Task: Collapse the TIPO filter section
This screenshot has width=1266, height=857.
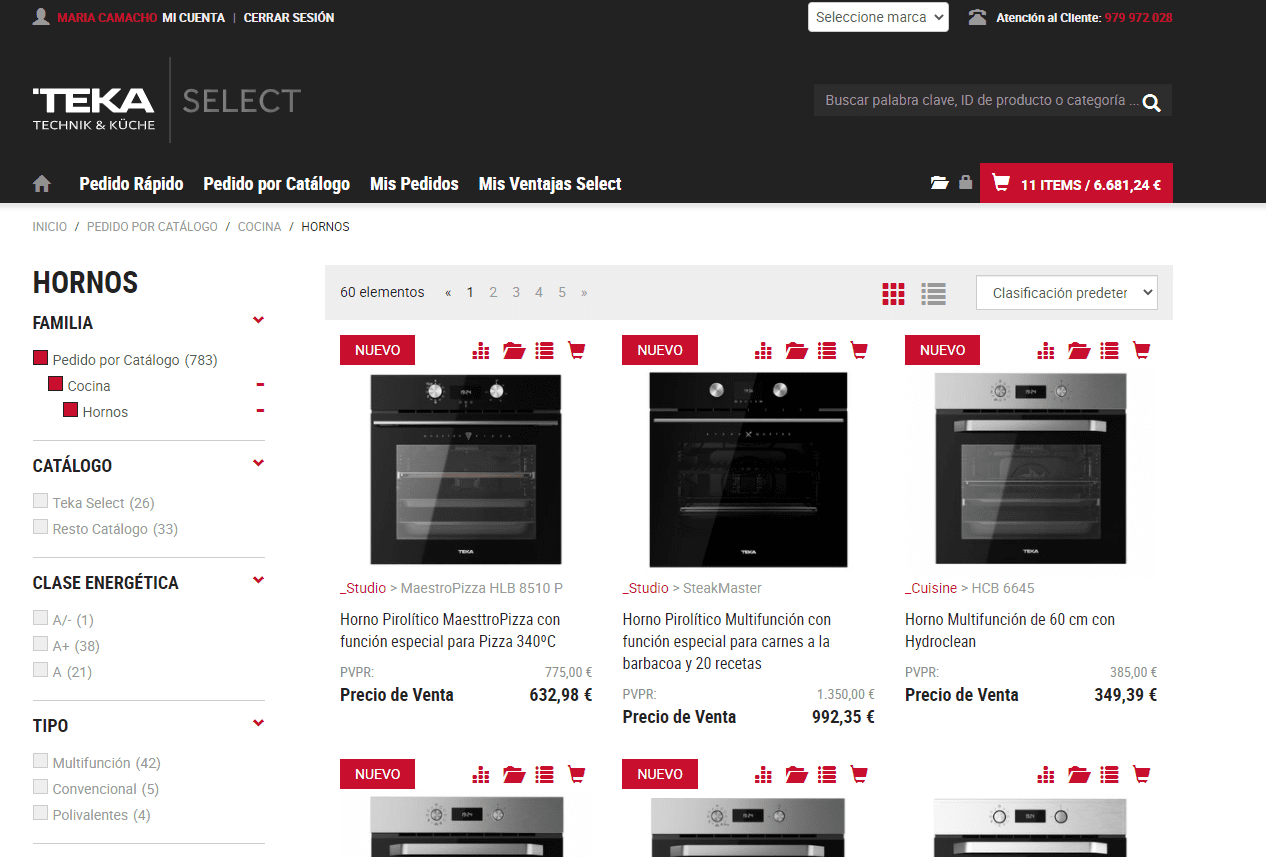Action: [258, 724]
